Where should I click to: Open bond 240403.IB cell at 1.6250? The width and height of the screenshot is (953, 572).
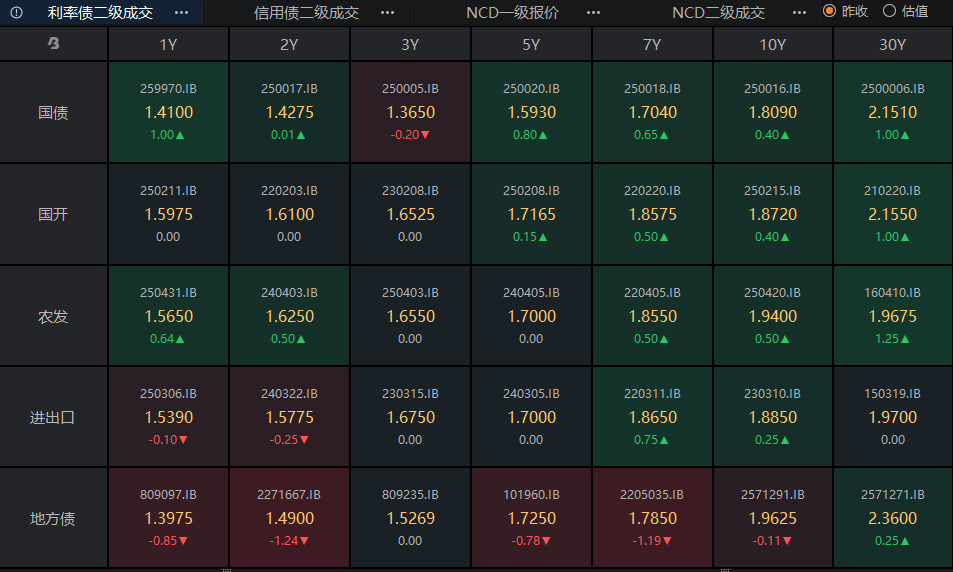(289, 316)
